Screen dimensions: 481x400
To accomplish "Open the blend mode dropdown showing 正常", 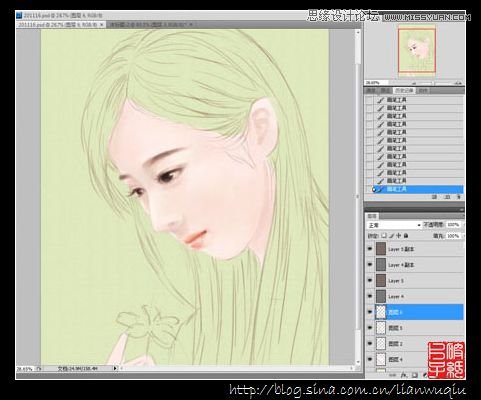I will pyautogui.click(x=394, y=225).
